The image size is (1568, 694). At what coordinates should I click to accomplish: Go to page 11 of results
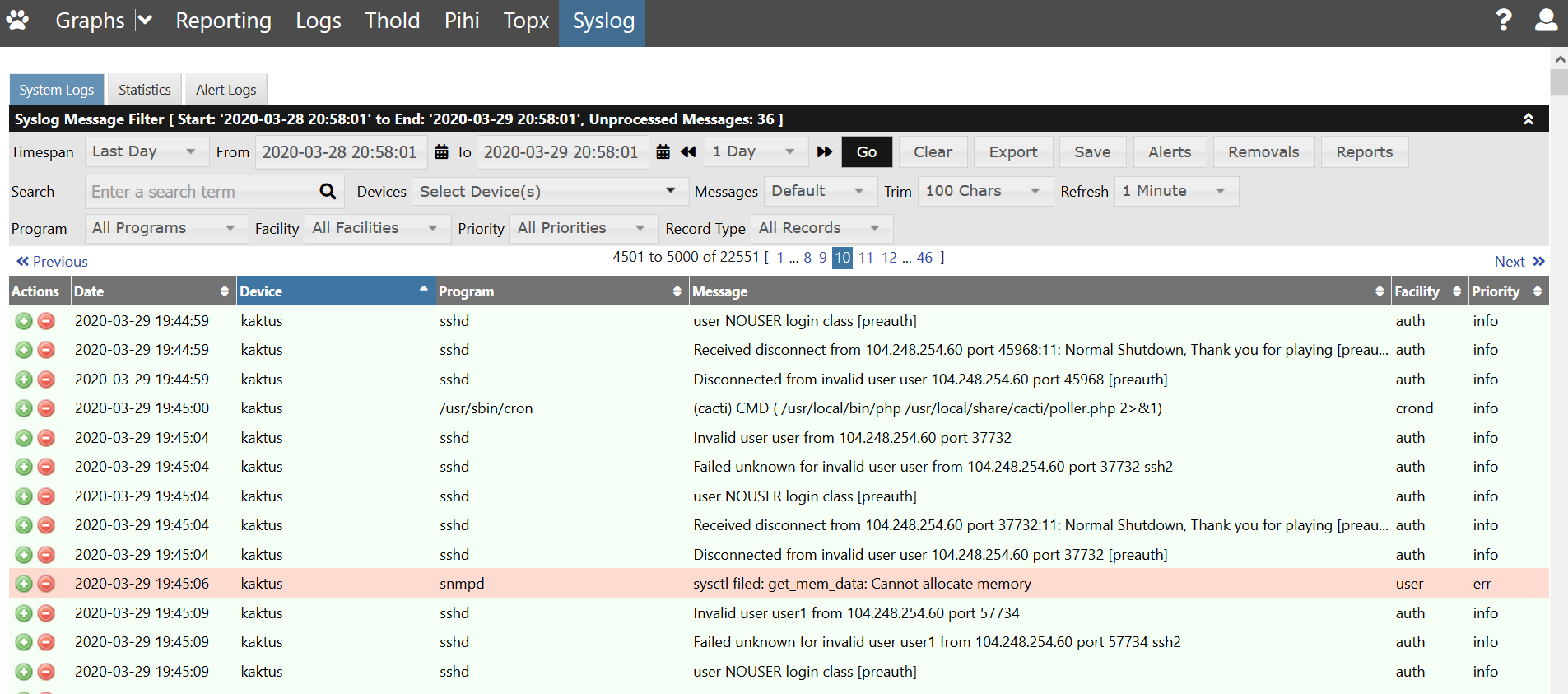pyautogui.click(x=865, y=258)
